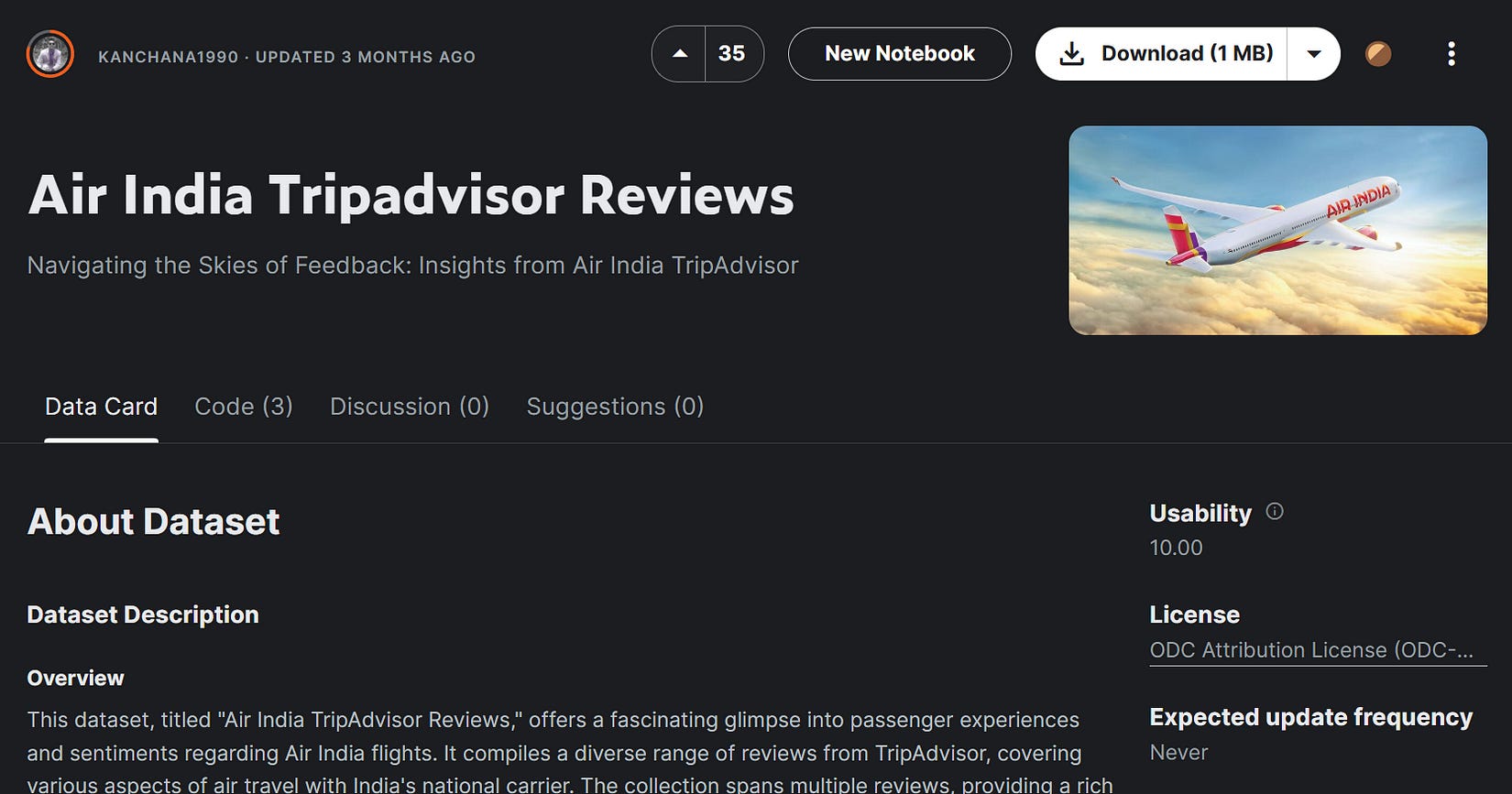Click the KANCHANA1990 author name
Viewport: 1512px width, 794px height.
click(168, 57)
